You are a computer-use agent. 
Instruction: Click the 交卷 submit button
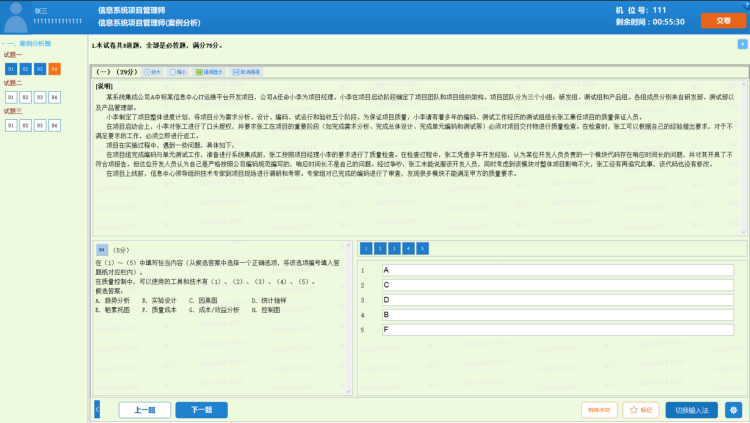pyautogui.click(x=716, y=19)
